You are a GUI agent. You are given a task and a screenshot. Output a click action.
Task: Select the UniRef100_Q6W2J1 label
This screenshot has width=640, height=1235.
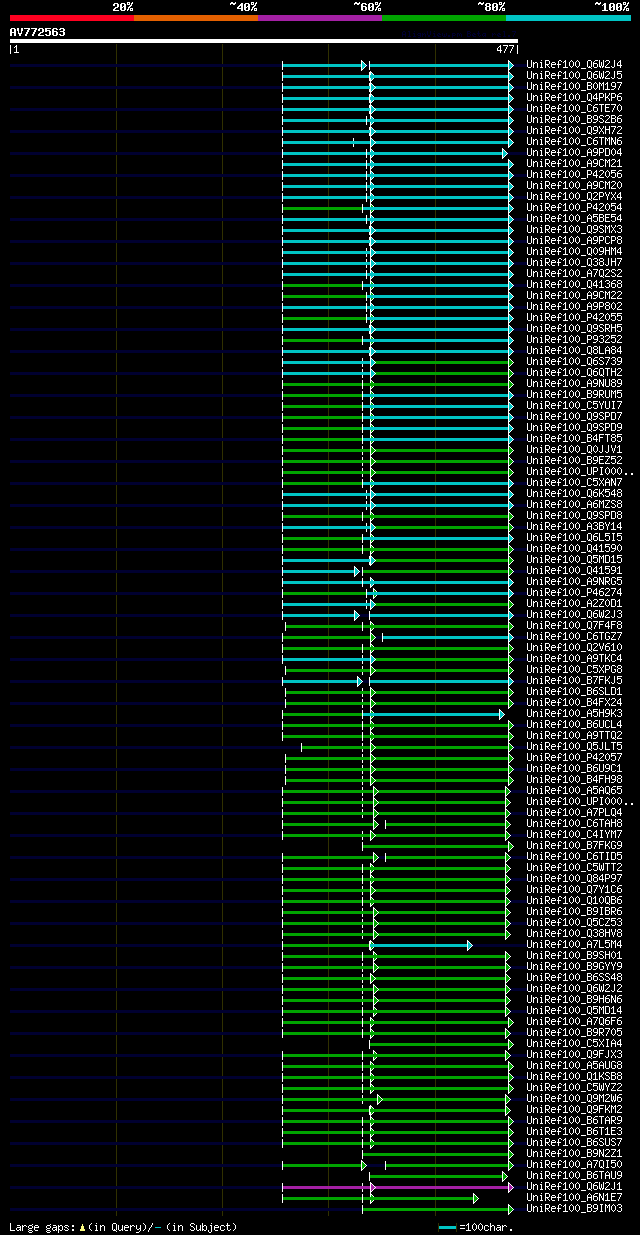click(574, 1187)
